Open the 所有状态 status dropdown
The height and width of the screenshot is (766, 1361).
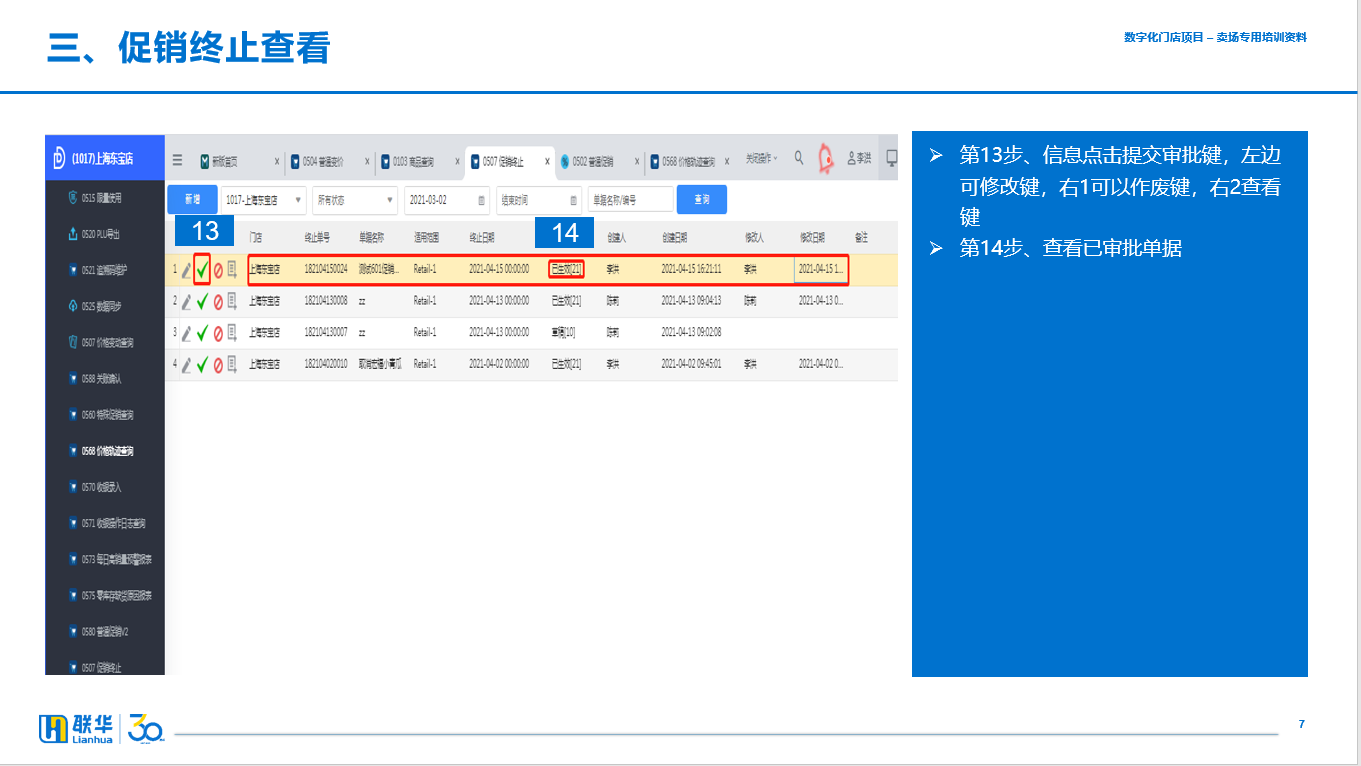click(x=355, y=200)
